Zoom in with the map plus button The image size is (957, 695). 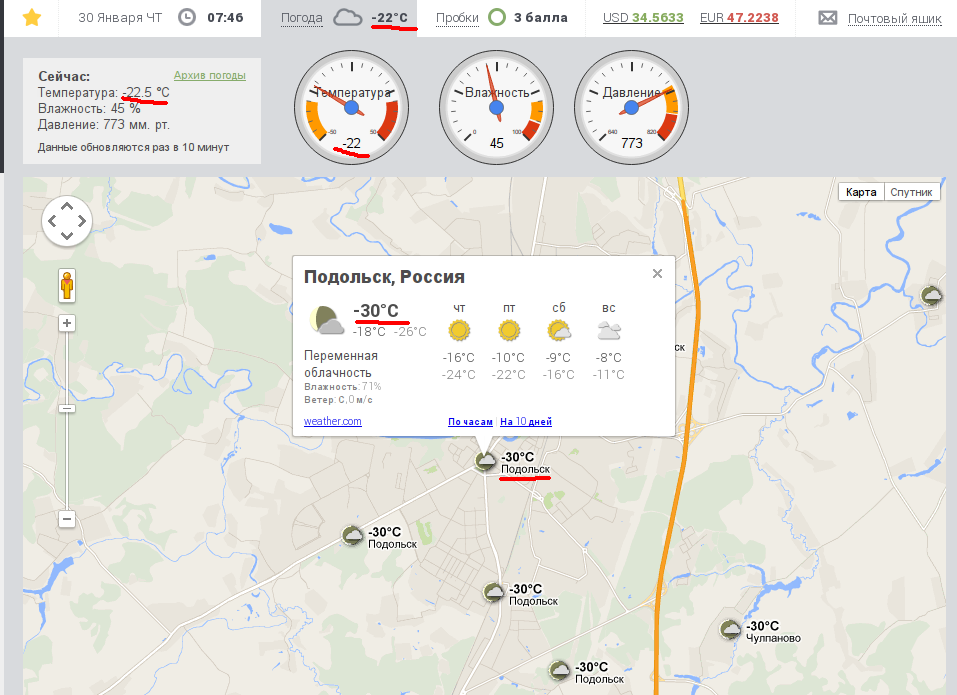point(67,323)
